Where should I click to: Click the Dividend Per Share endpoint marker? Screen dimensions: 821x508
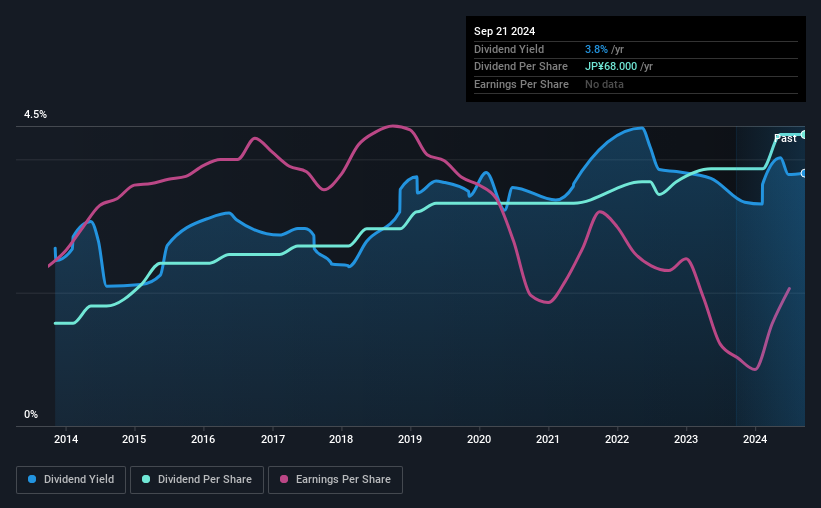[x=804, y=135]
